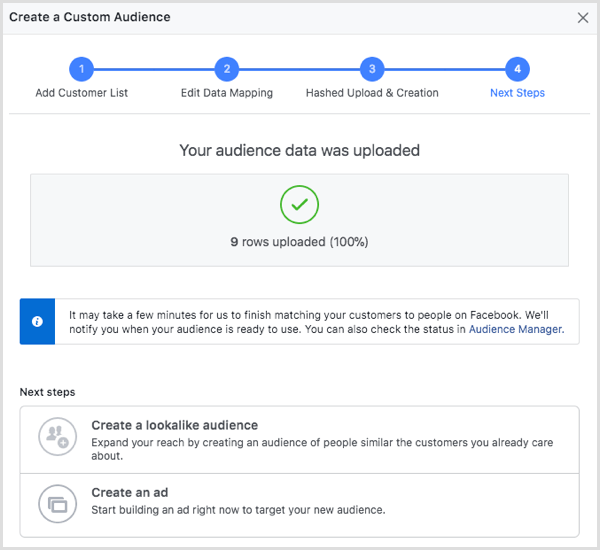This screenshot has height=550, width=600.
Task: Click step 1 circle in progress bar
Action: click(x=82, y=69)
